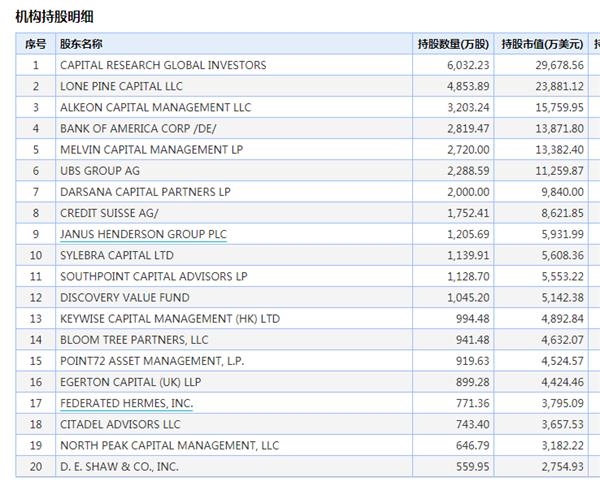Click D. E. SHAW & CO., INC. entry
The width and height of the screenshot is (600, 486).
click(x=119, y=467)
